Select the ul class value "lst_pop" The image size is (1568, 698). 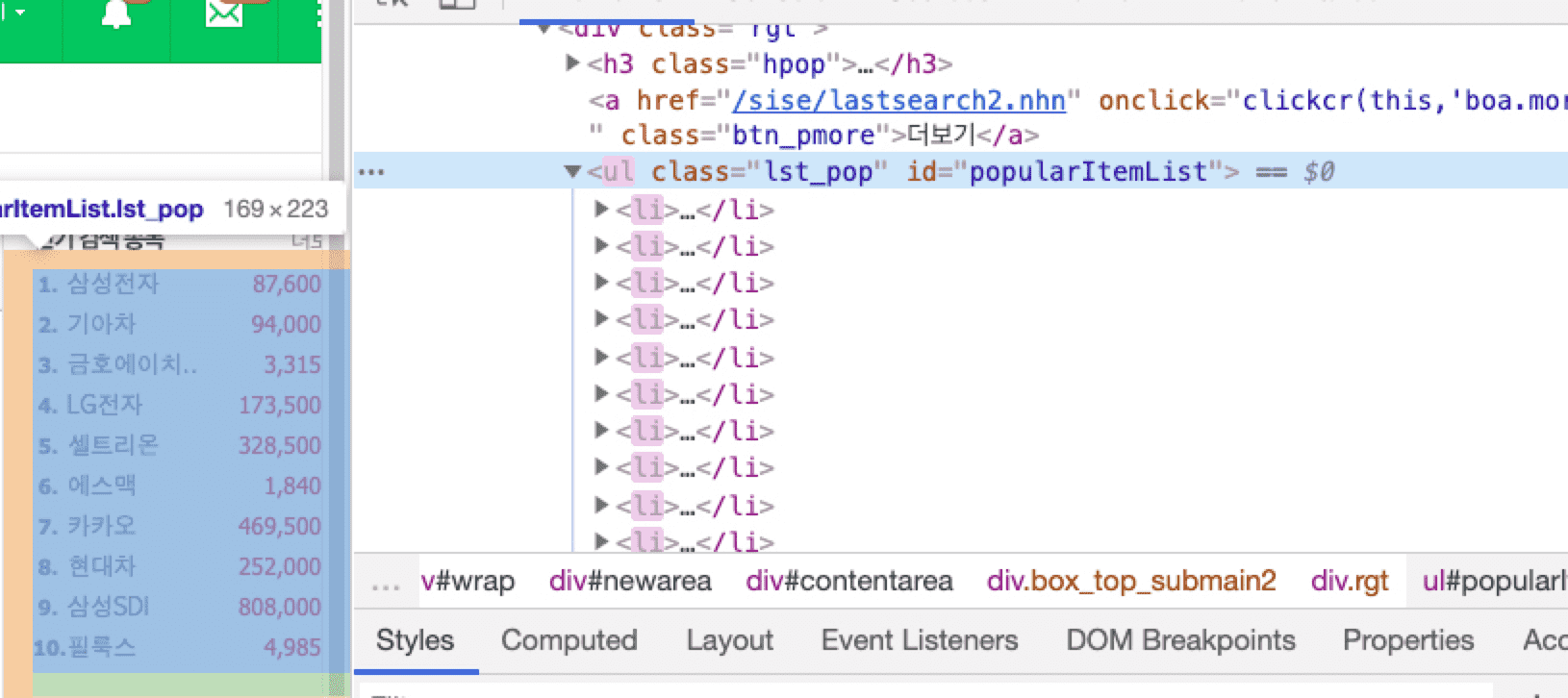pyautogui.click(x=819, y=172)
